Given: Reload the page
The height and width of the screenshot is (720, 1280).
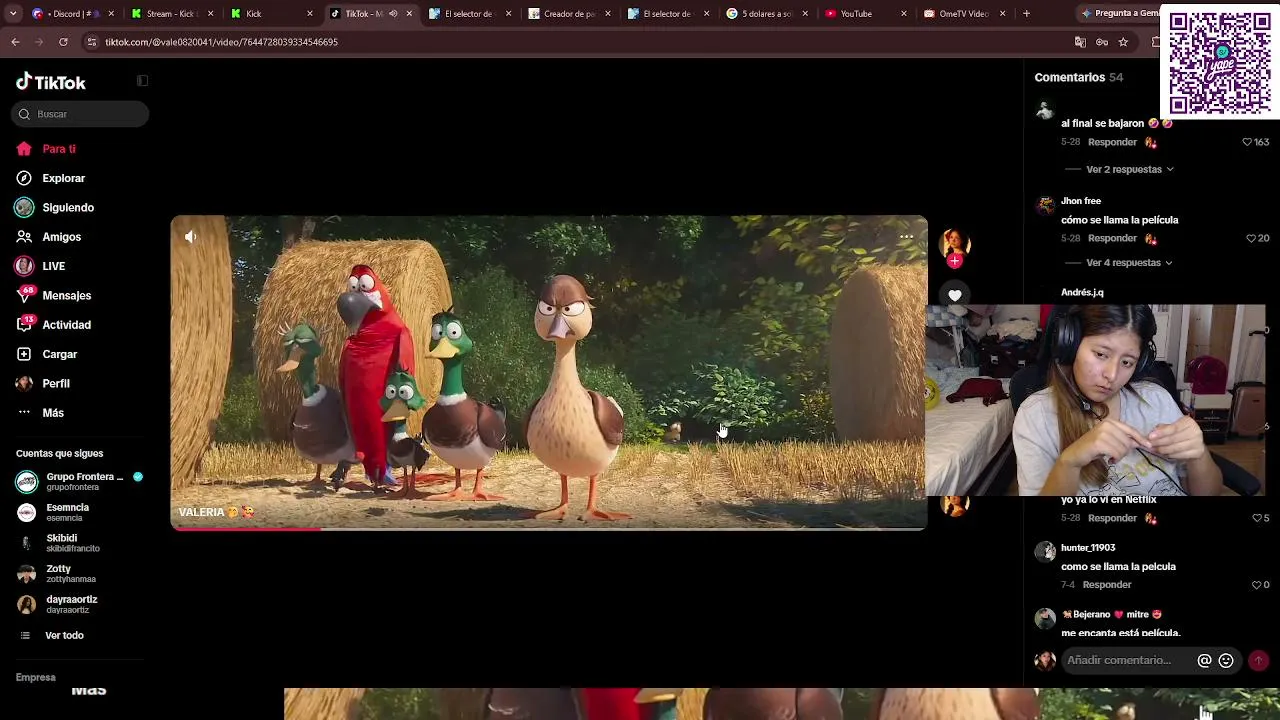Looking at the screenshot, I should click(x=63, y=42).
